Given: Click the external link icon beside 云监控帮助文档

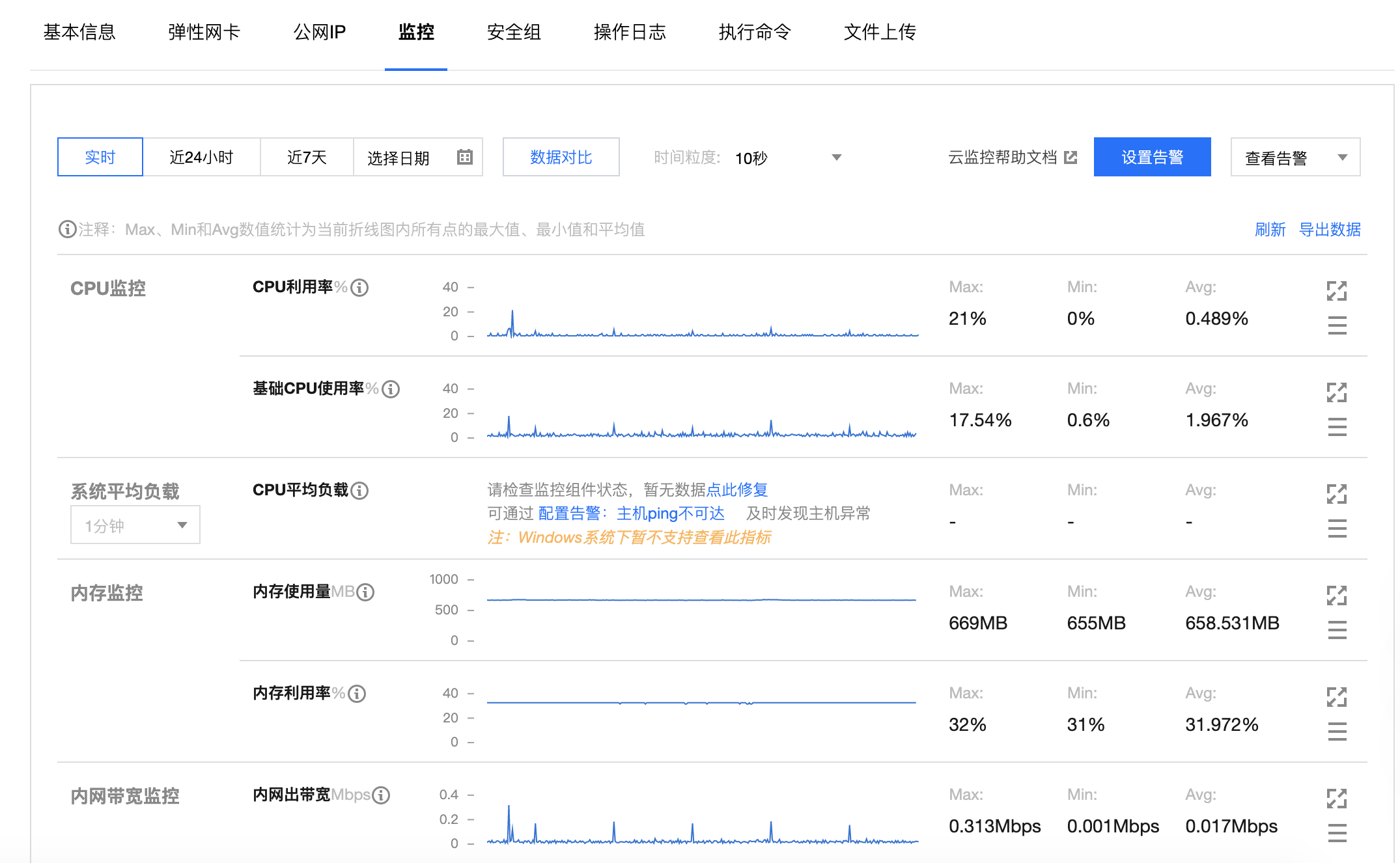Looking at the screenshot, I should pos(1071,158).
